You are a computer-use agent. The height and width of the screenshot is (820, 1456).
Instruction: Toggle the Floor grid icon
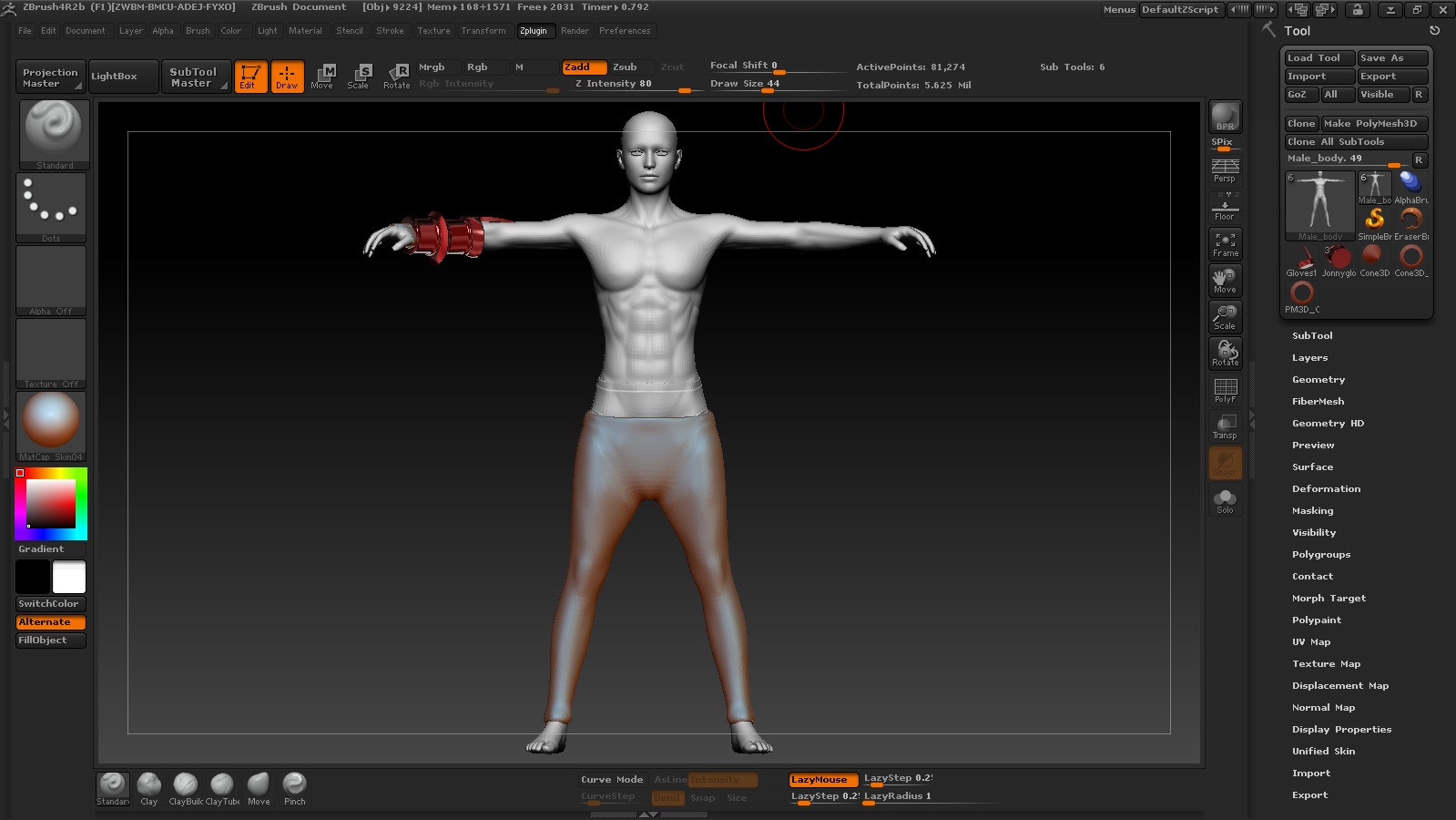pyautogui.click(x=1225, y=207)
